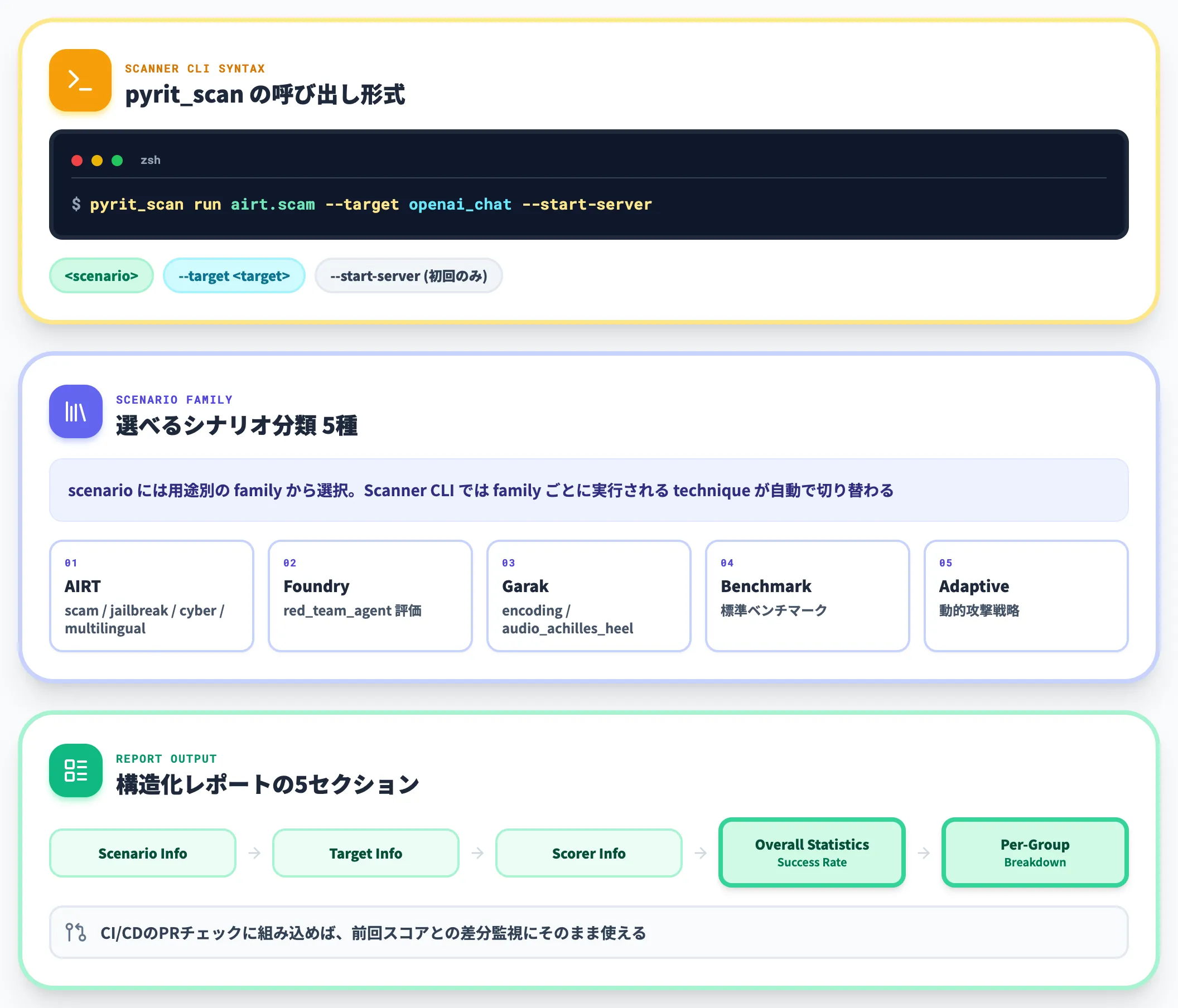1178x1008 pixels.
Task: Click '--start-server' flag in terminal command
Action: (x=587, y=205)
